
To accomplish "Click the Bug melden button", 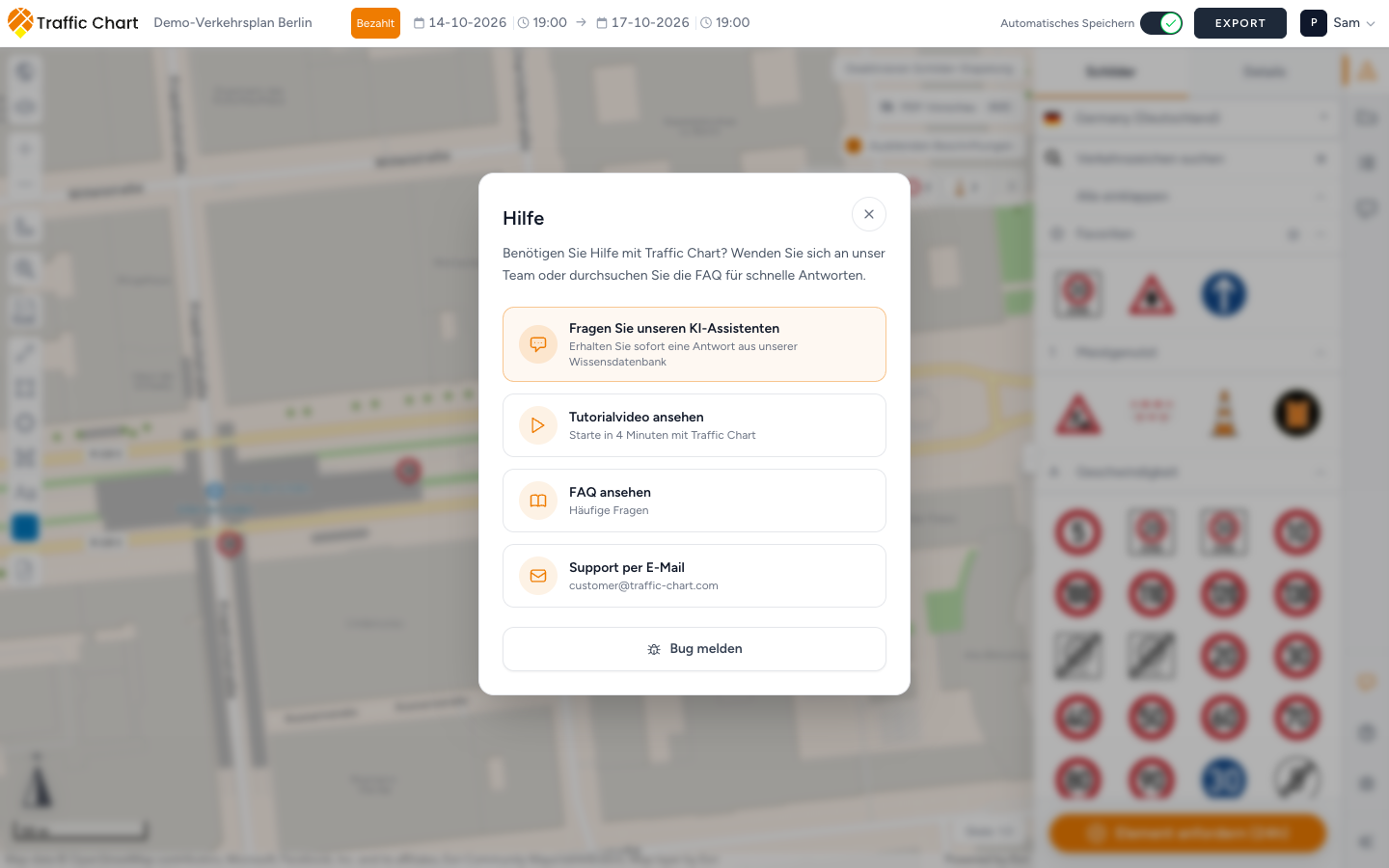I will coord(694,649).
